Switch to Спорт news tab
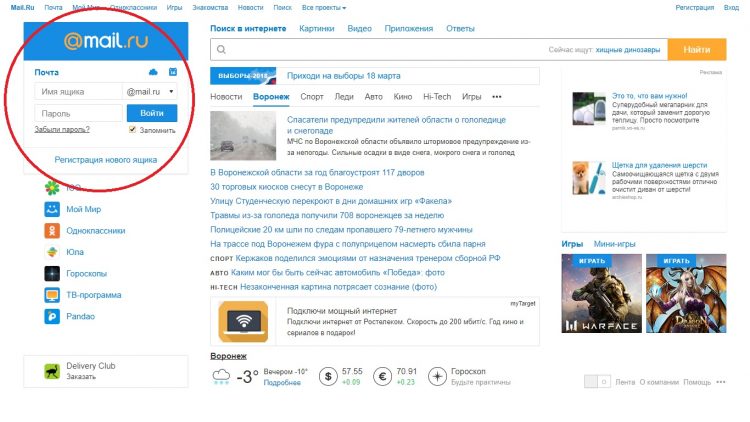The height and width of the screenshot is (422, 750). coord(312,97)
